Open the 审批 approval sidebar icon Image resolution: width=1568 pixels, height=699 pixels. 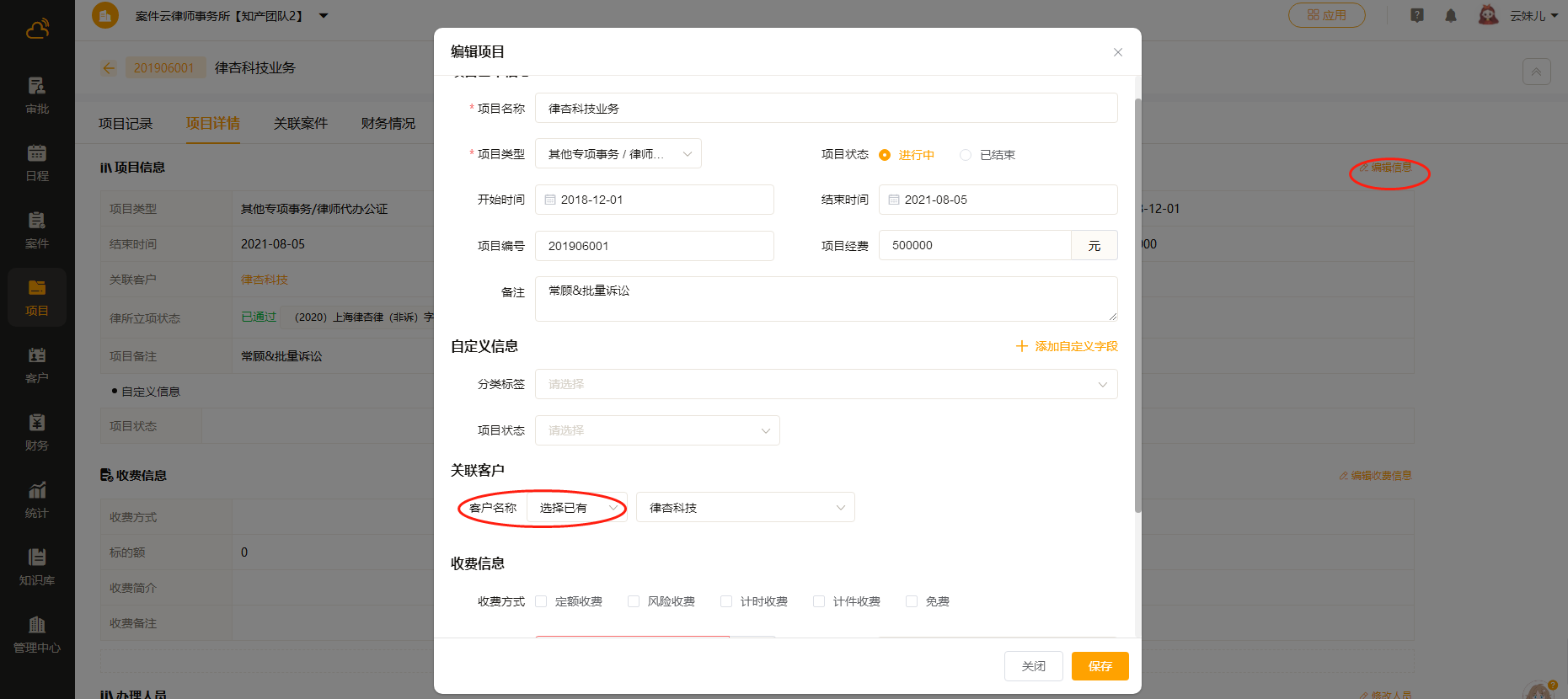[37, 95]
